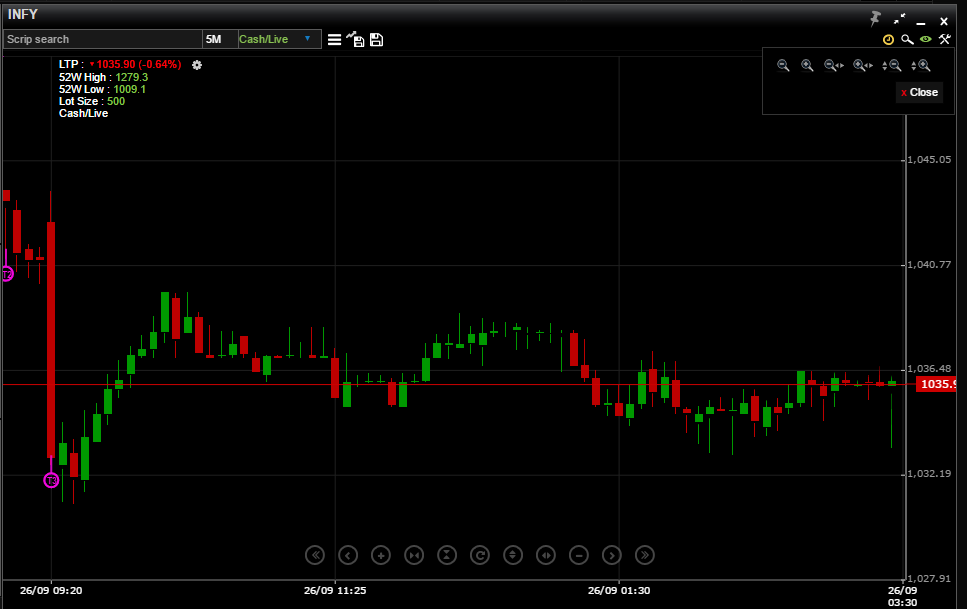Open the hammer and wrench tools icon
Screen dimensions: 967x609
tap(945, 39)
